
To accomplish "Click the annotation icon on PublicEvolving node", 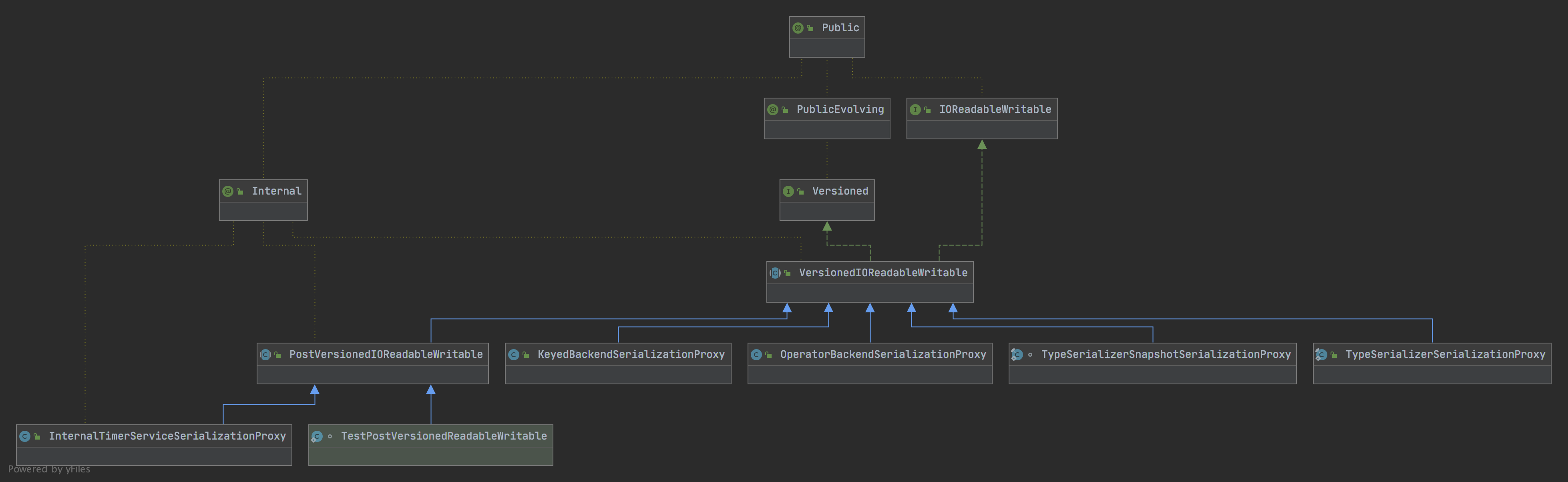I will click(x=772, y=110).
